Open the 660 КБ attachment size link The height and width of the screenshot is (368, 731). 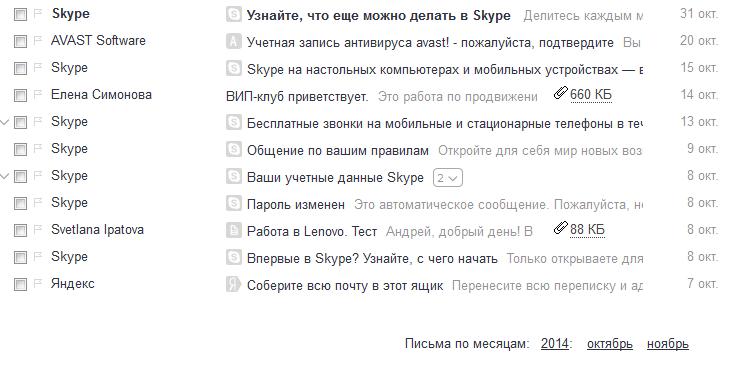pos(591,95)
